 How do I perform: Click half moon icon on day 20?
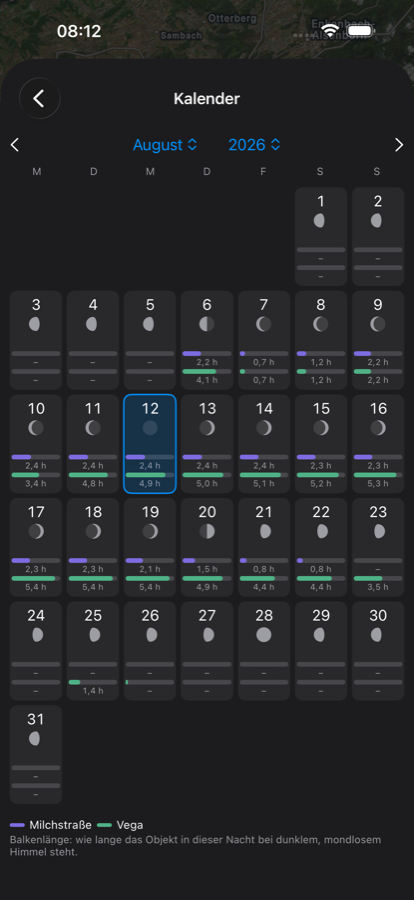pyautogui.click(x=207, y=532)
